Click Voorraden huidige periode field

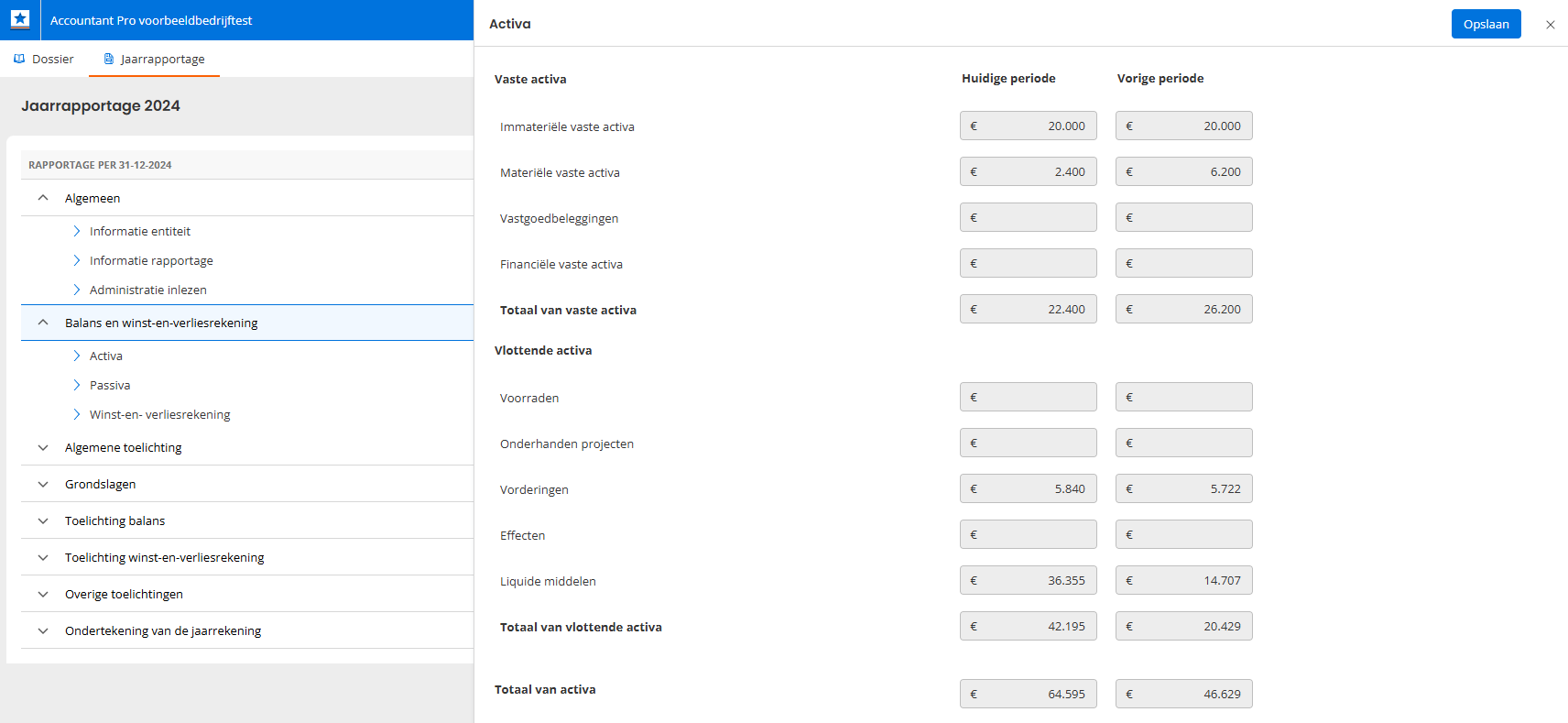1029,397
